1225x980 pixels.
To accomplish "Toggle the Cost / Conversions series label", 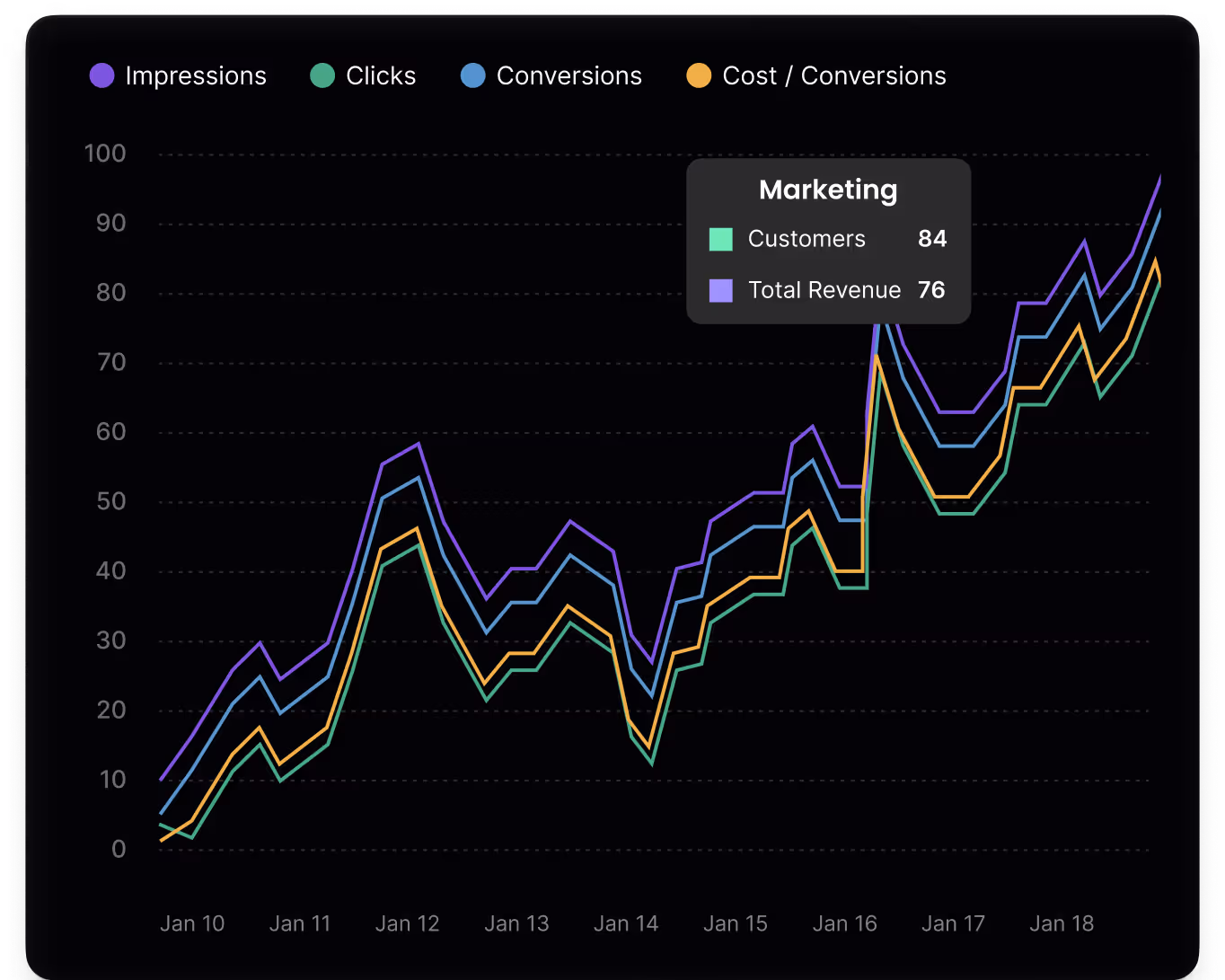I will click(834, 76).
